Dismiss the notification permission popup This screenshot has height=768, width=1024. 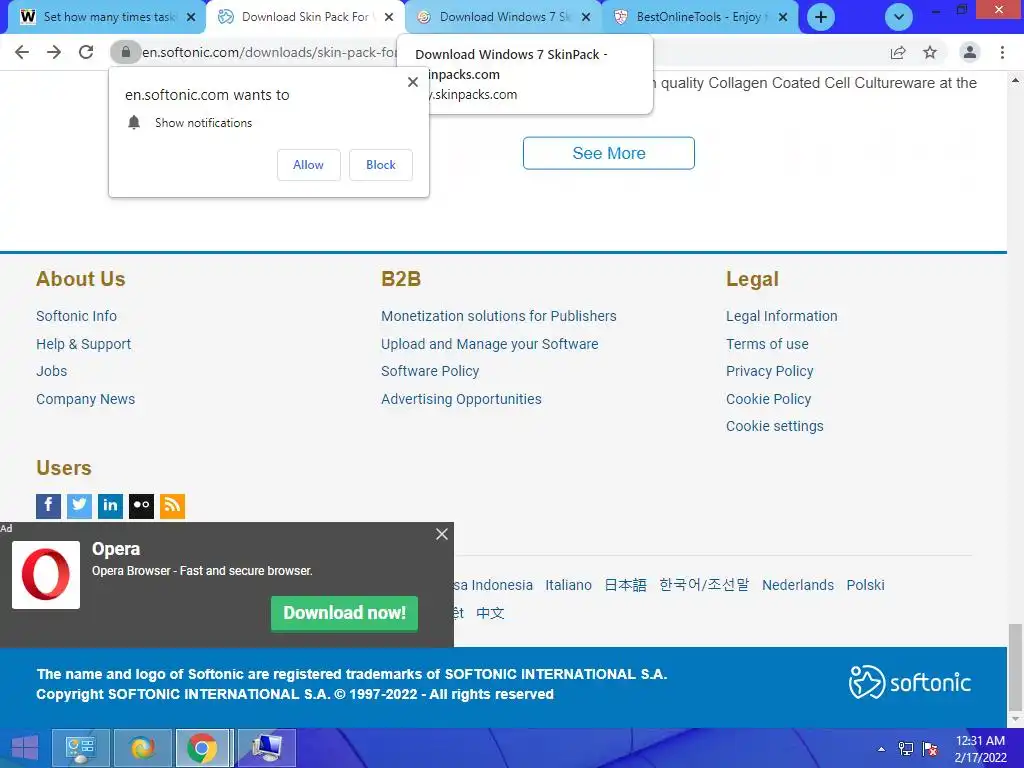tap(413, 82)
